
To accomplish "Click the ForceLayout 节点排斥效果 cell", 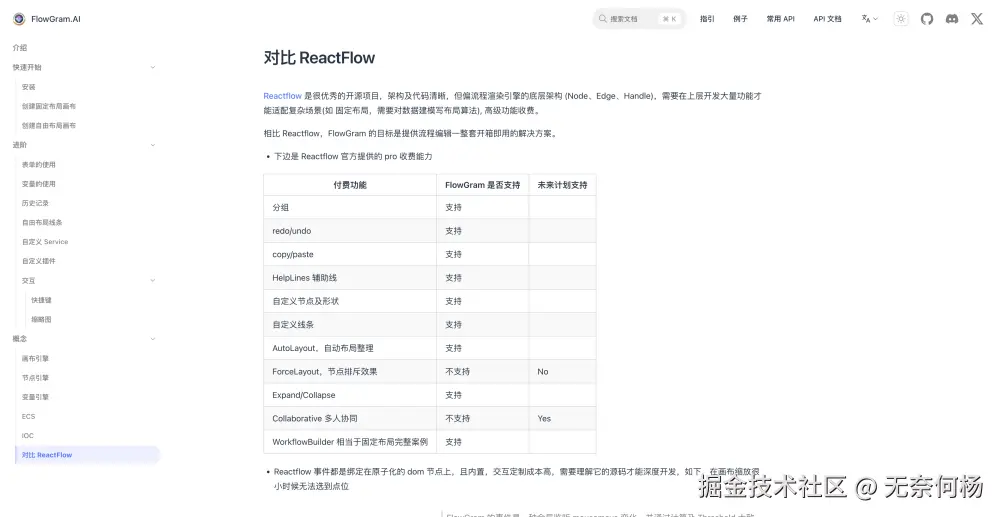I will (x=350, y=372).
